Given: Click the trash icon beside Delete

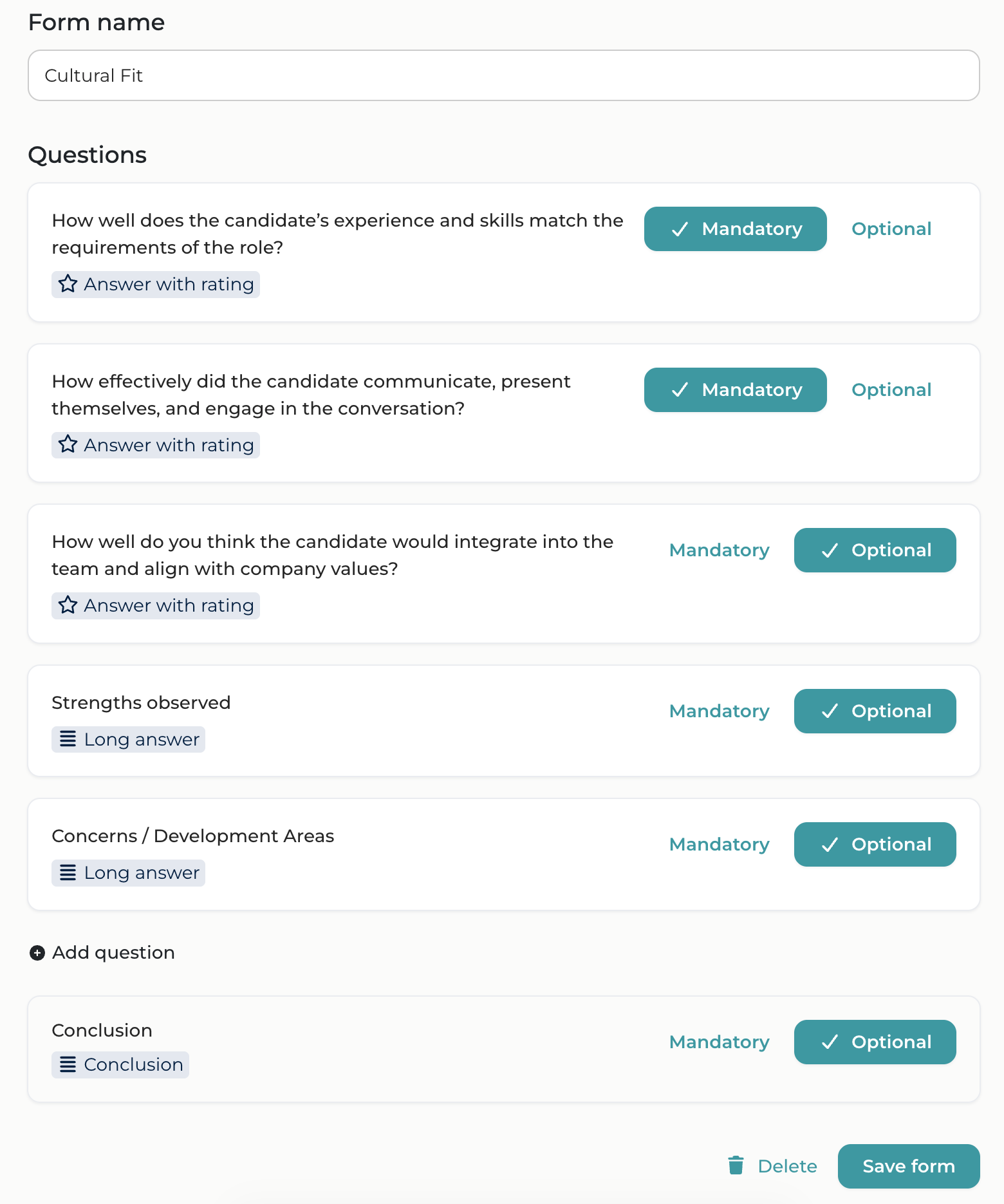Looking at the screenshot, I should (736, 1166).
